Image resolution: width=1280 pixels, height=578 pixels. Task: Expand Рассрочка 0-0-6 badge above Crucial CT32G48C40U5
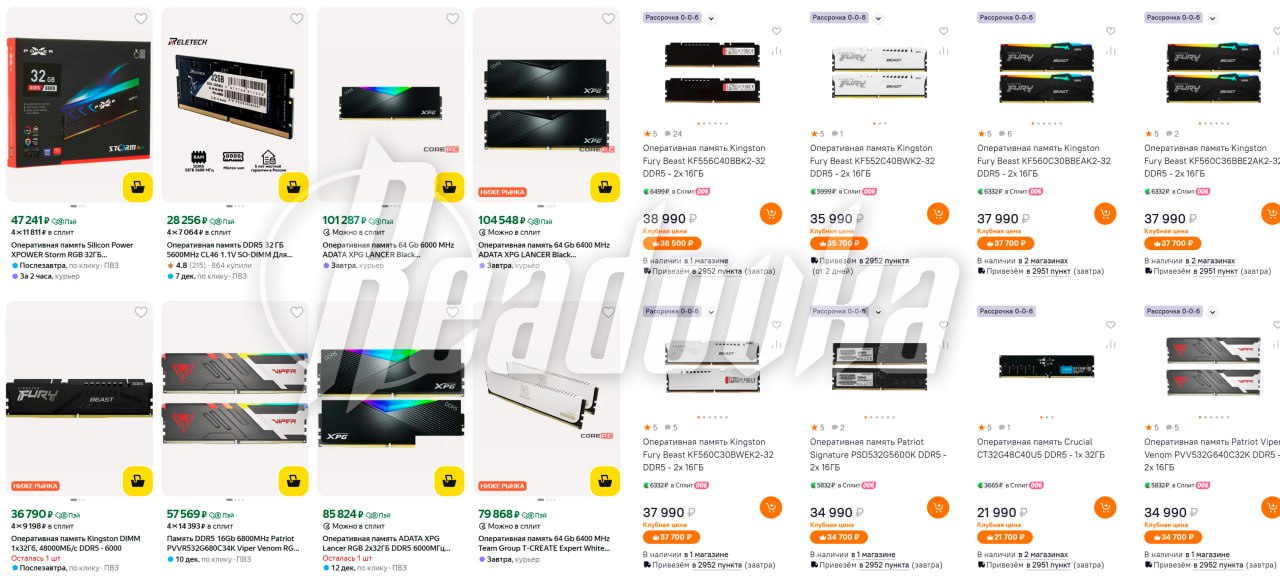[1006, 311]
